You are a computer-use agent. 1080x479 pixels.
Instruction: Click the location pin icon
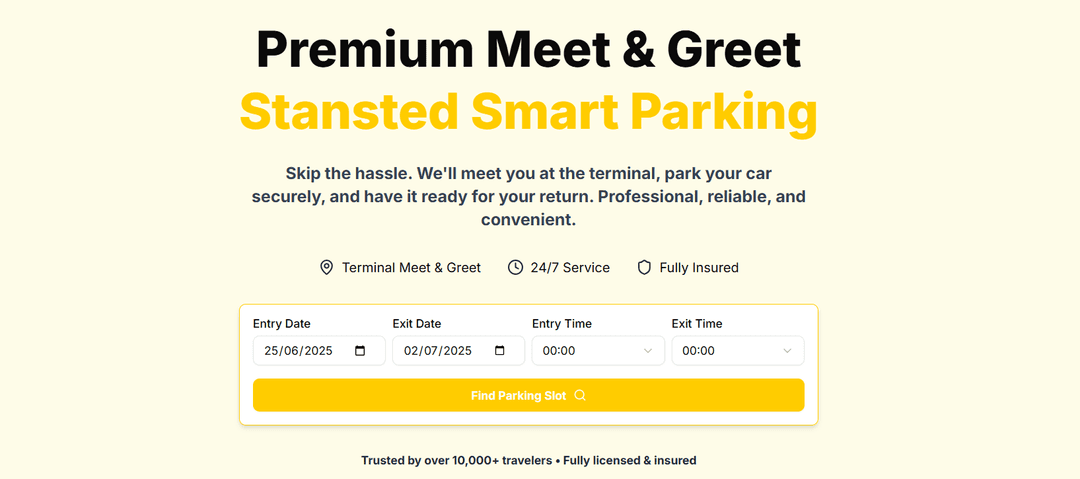[326, 267]
